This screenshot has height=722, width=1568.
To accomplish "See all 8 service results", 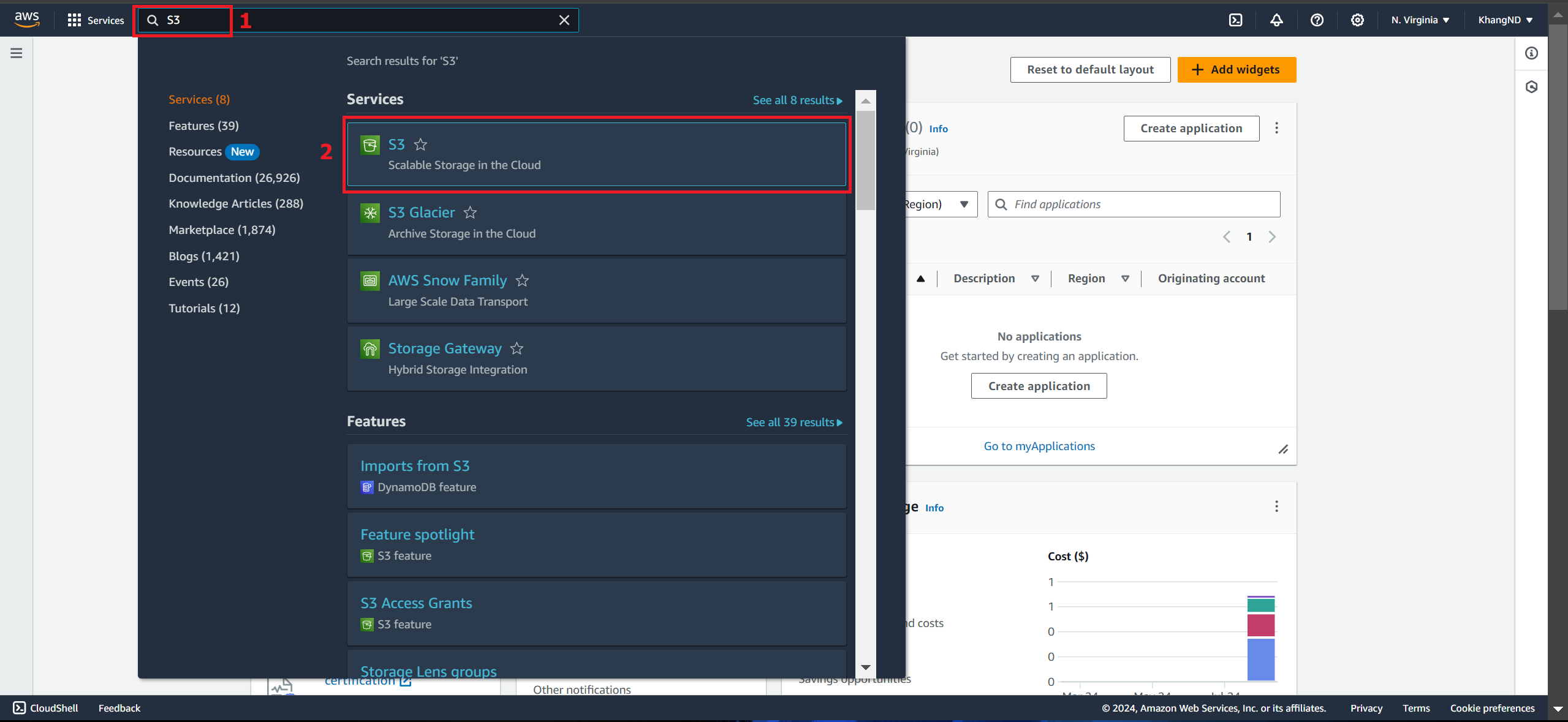I will coord(798,100).
